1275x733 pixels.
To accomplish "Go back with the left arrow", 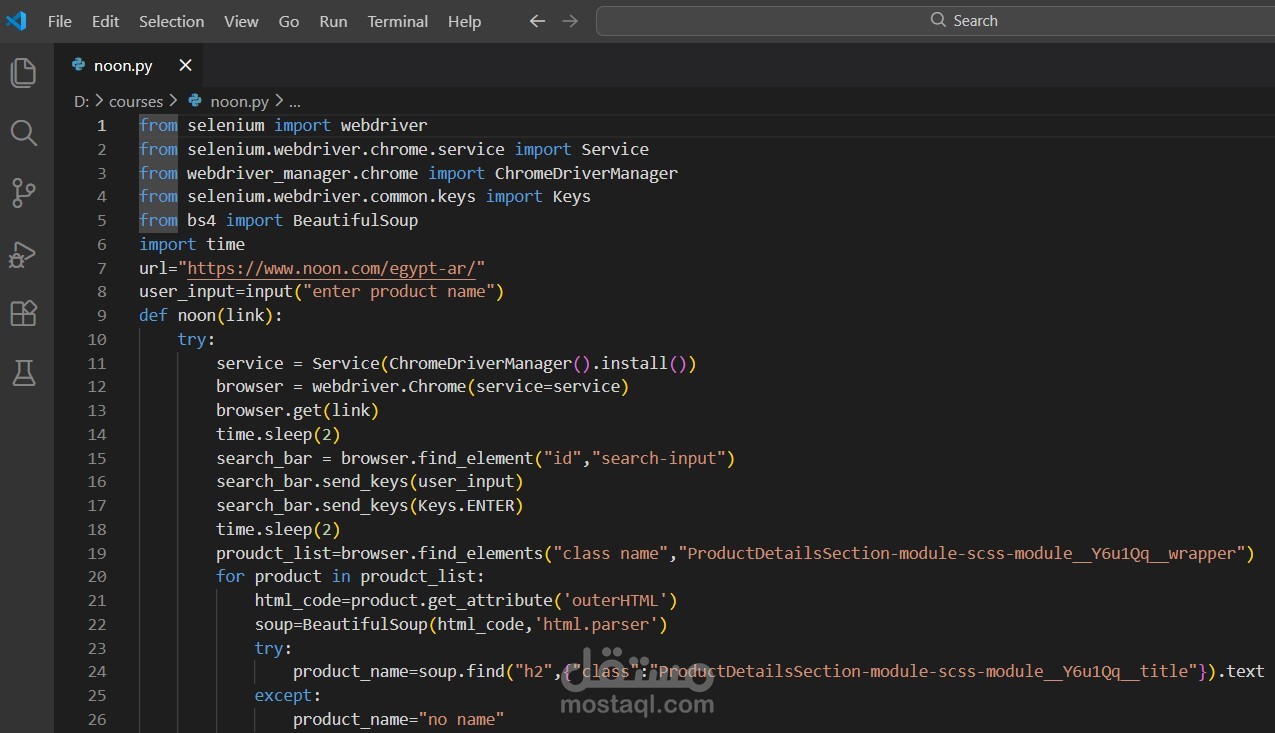I will (537, 21).
